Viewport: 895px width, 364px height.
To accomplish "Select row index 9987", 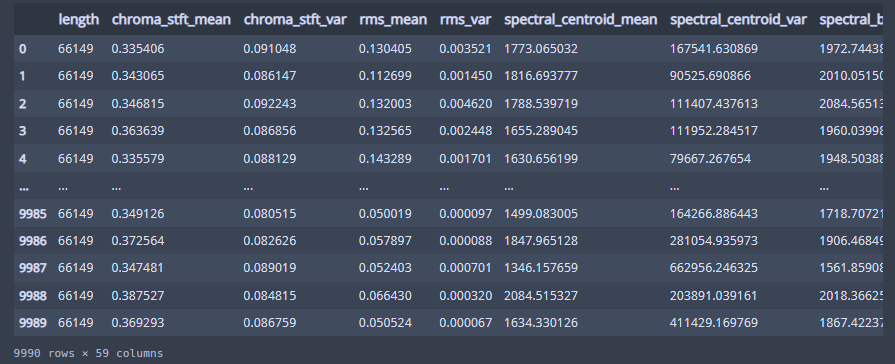I will [33, 268].
